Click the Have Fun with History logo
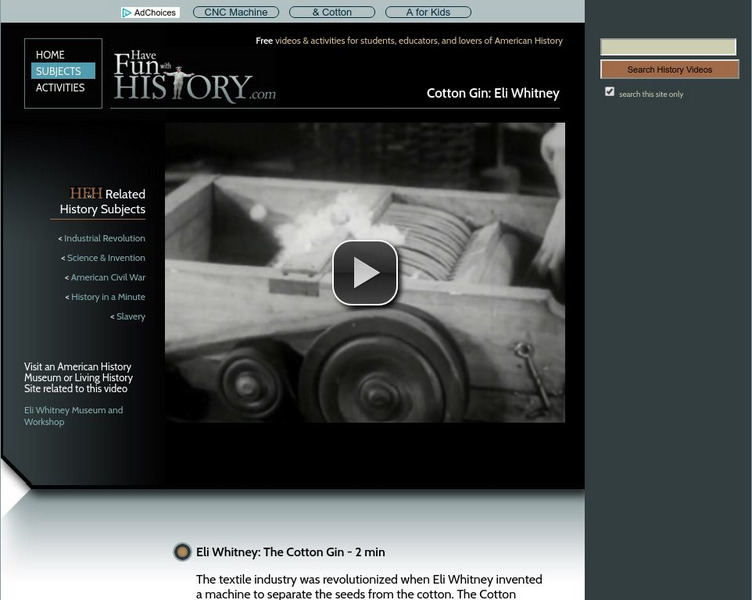The width and height of the screenshot is (752, 600). [x=194, y=76]
